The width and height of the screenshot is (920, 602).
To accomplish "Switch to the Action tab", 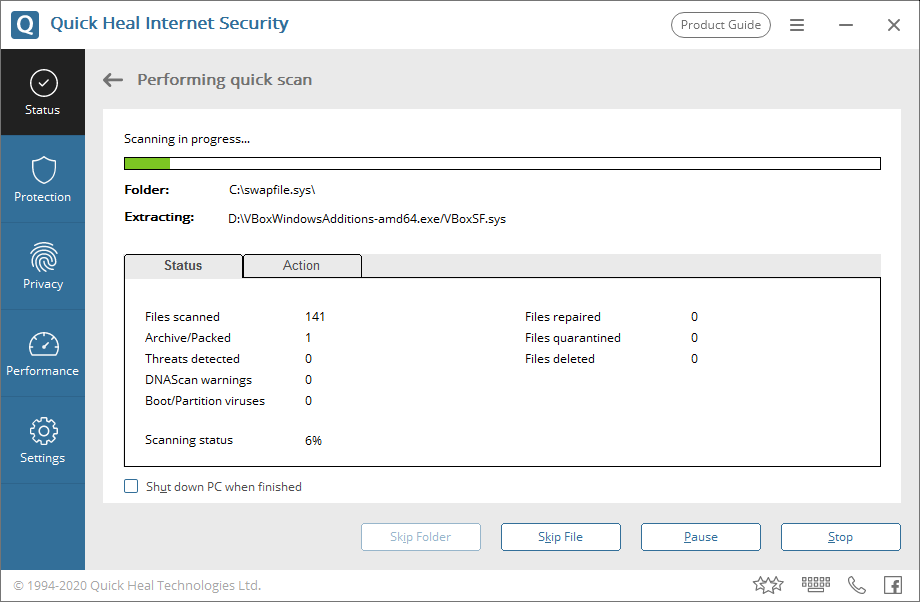I will coord(301,266).
